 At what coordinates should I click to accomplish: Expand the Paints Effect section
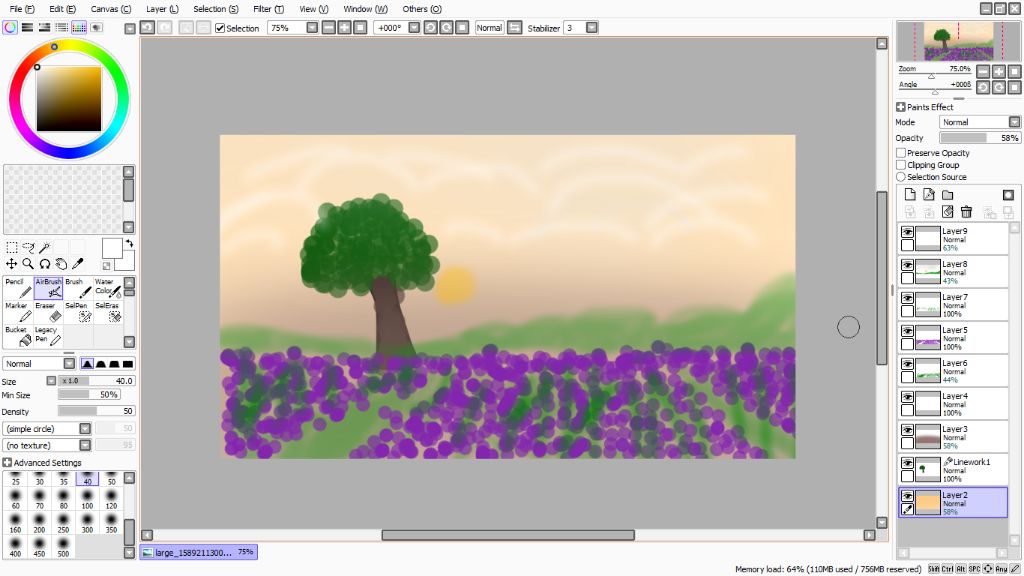[x=901, y=107]
